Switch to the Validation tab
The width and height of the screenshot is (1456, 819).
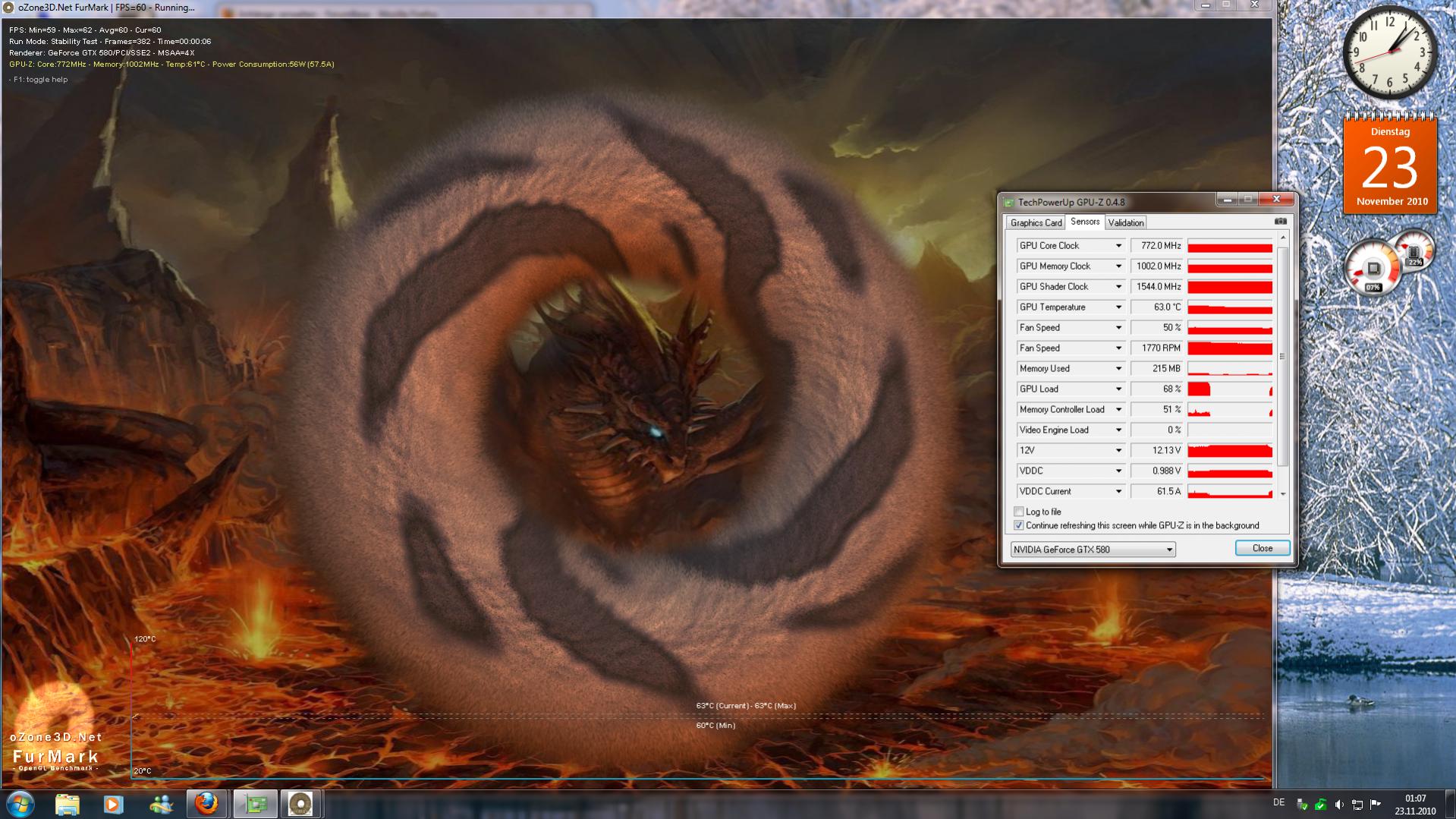[1125, 223]
